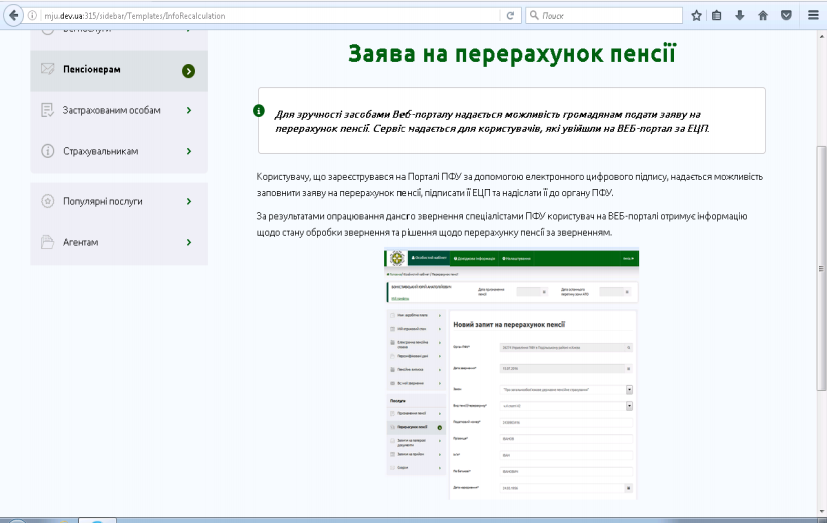Screen dimensions: 827x523
Task: Expand the Страхувальникам chevron
Action: click(x=189, y=151)
